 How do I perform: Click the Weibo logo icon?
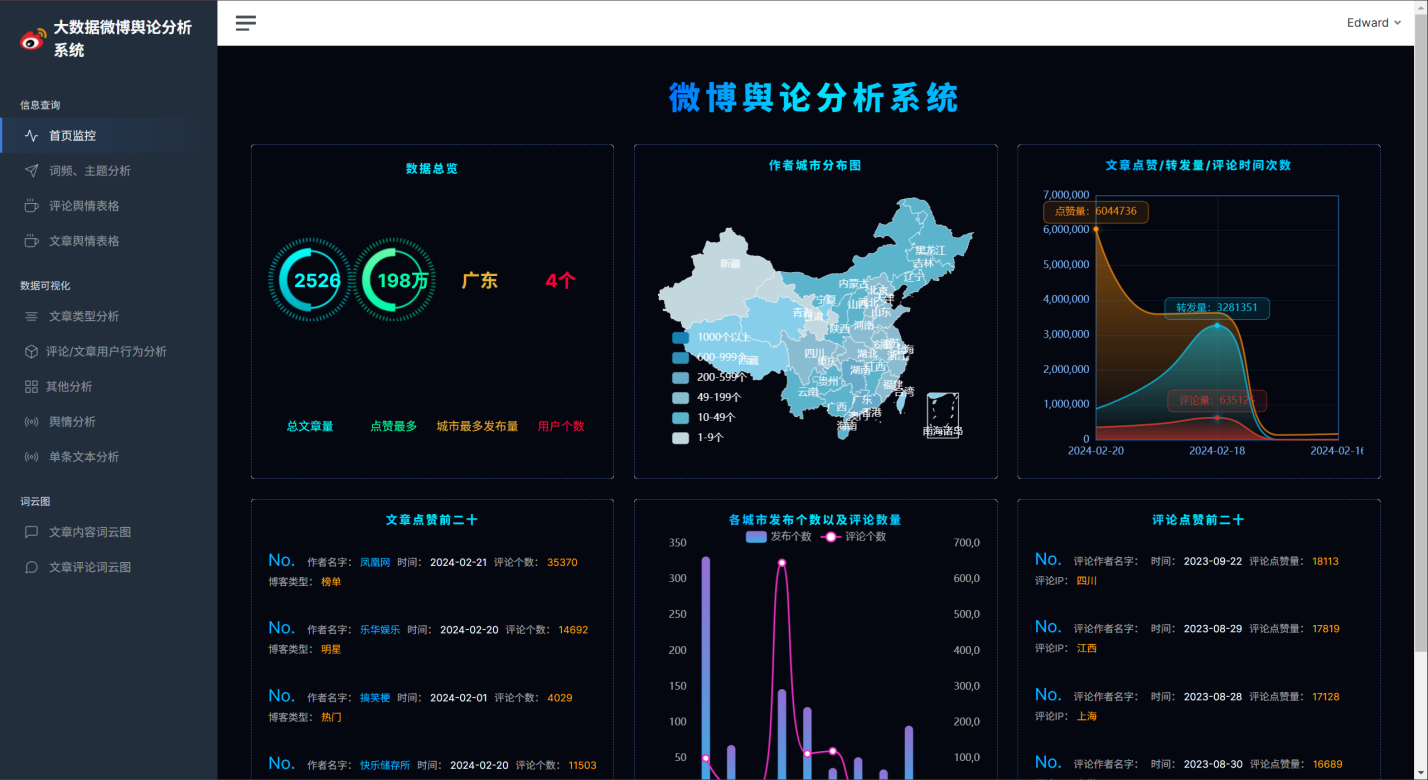33,39
